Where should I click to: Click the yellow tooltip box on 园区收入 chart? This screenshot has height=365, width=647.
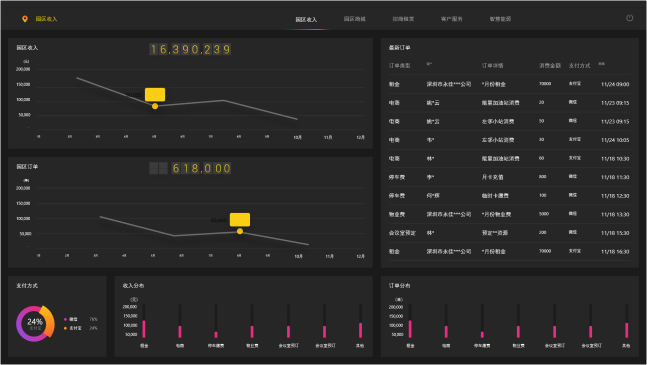pos(155,94)
